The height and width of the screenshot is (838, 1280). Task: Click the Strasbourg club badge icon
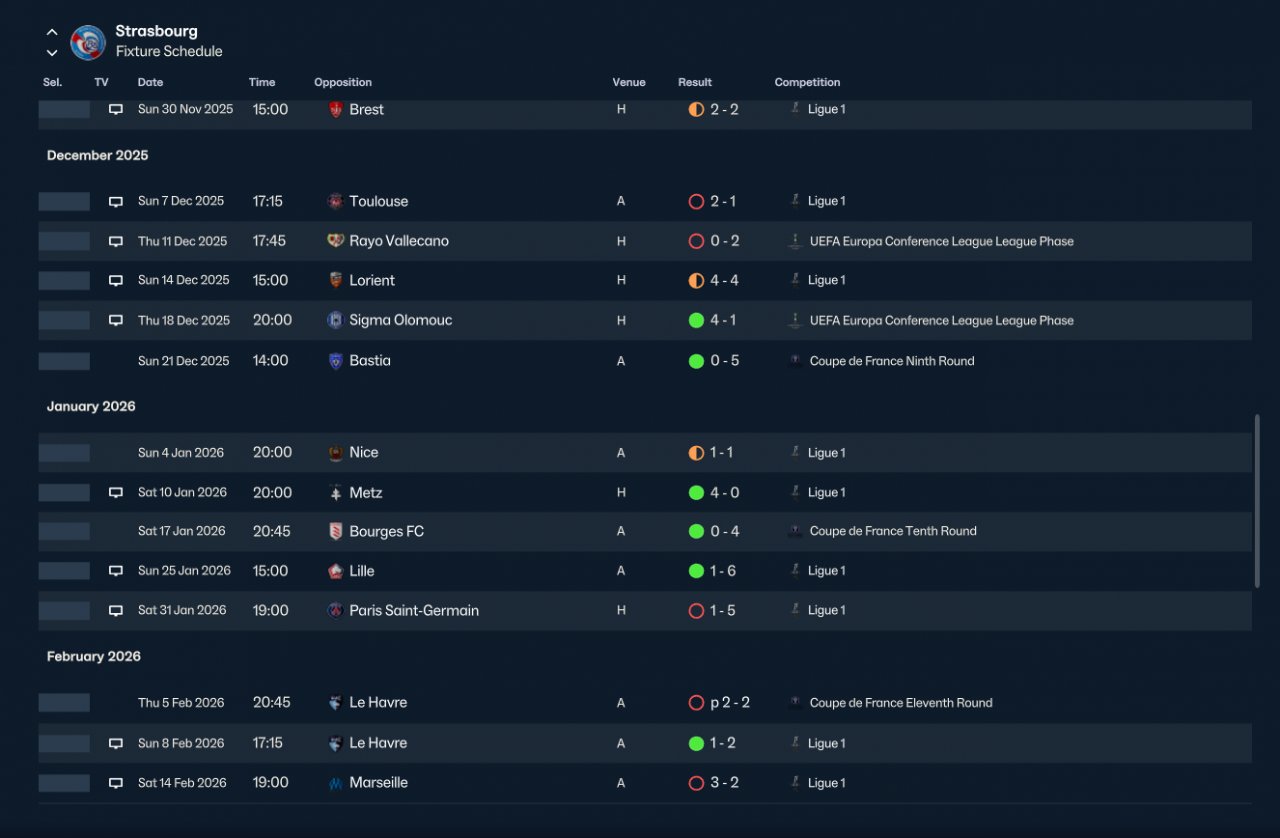88,42
